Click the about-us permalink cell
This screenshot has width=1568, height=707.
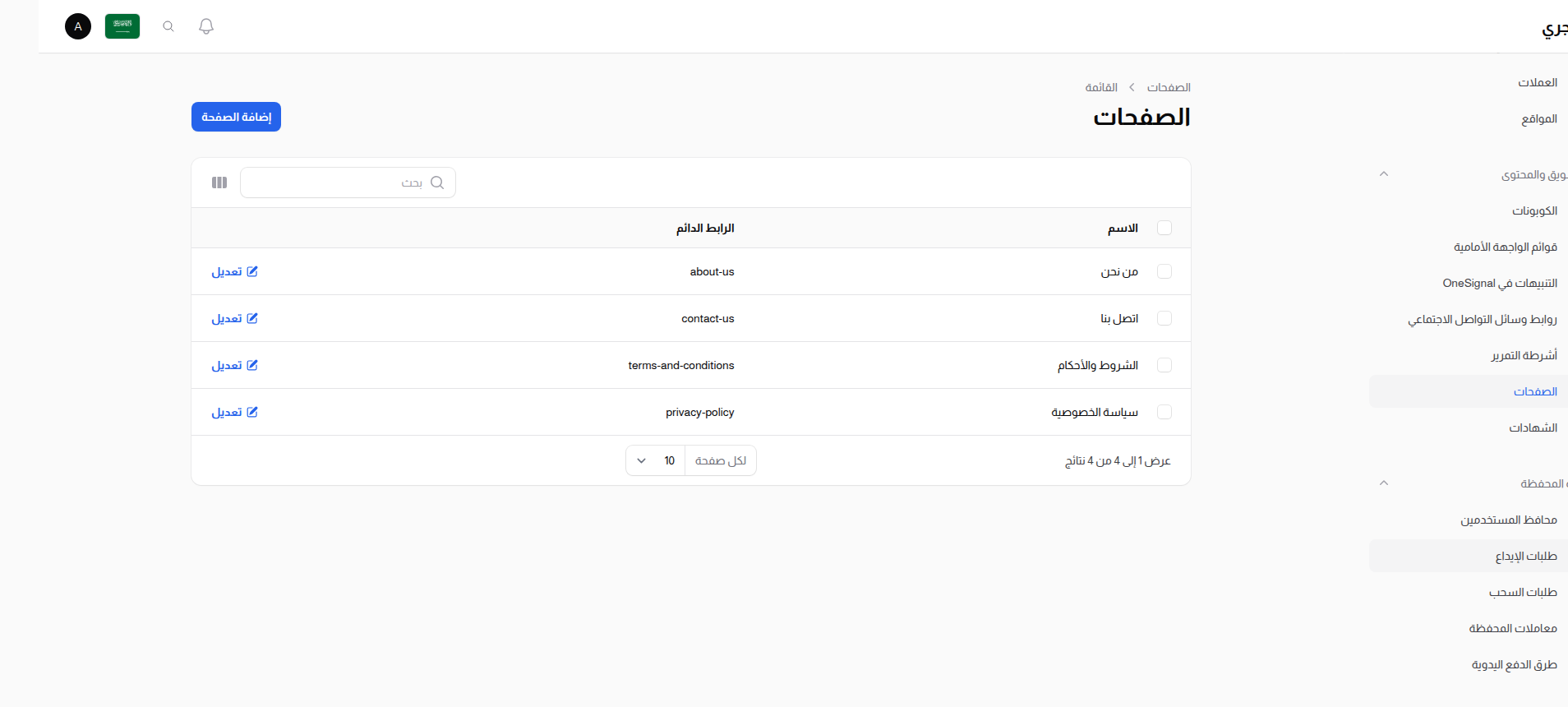click(712, 271)
